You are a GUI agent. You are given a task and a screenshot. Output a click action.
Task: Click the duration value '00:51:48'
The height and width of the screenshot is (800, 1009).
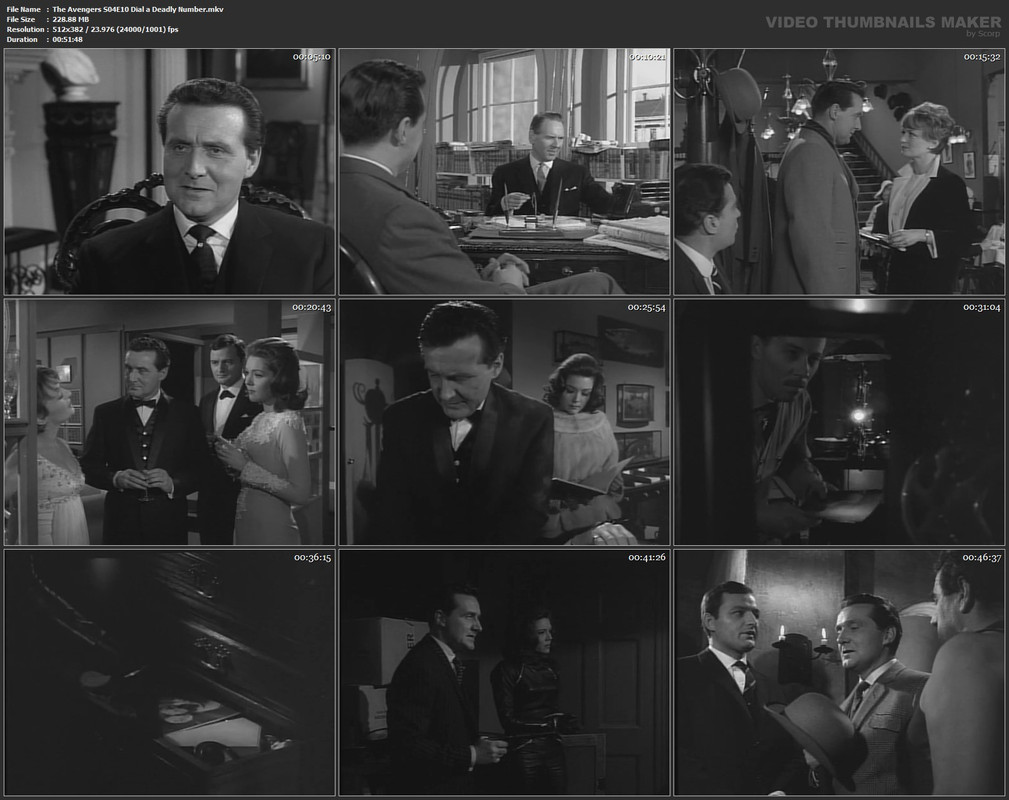[x=68, y=39]
